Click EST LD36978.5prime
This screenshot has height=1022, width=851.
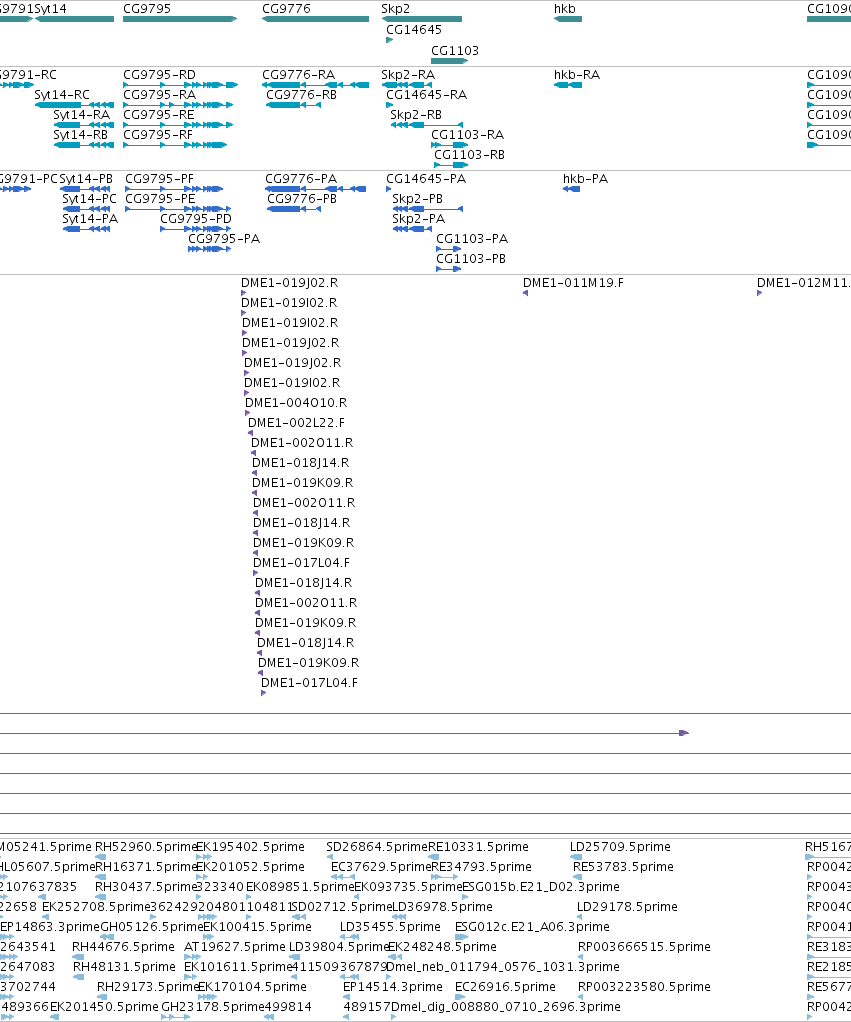[x=399, y=917]
